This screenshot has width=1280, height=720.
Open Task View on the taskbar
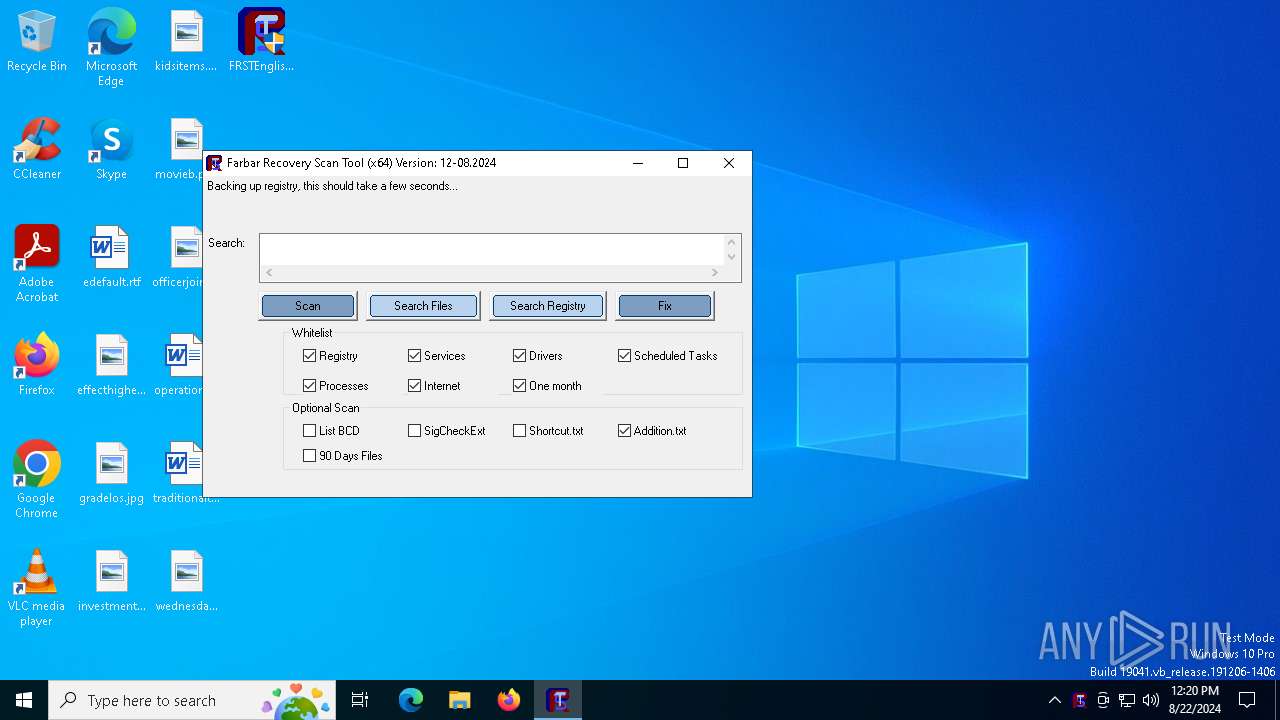click(x=360, y=700)
